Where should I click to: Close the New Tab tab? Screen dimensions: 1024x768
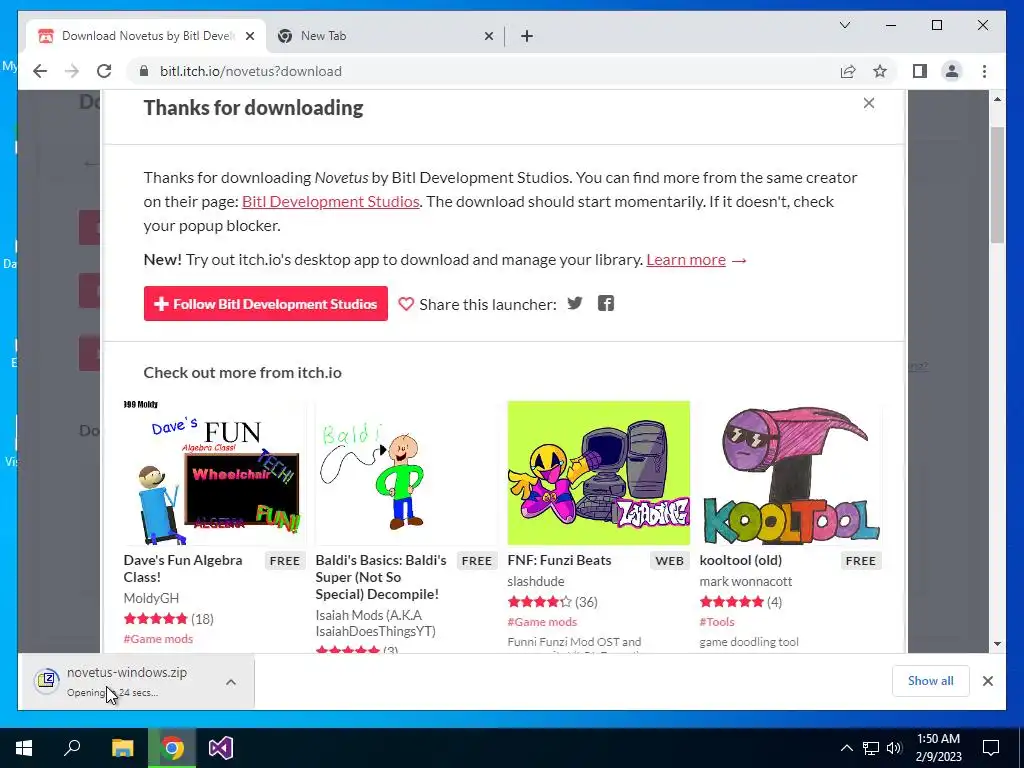pyautogui.click(x=488, y=37)
